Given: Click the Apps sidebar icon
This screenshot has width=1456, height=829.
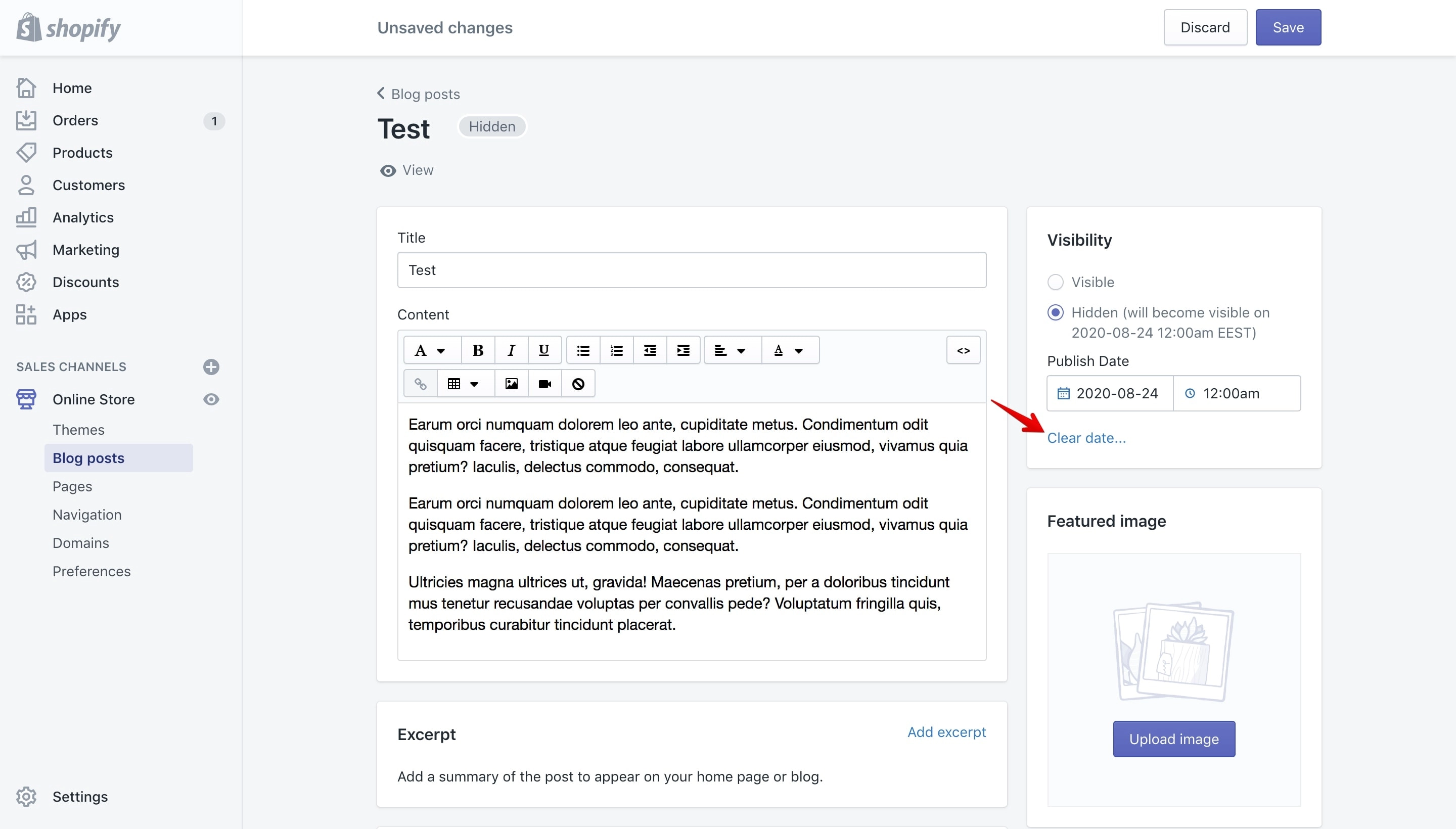Looking at the screenshot, I should [x=26, y=314].
